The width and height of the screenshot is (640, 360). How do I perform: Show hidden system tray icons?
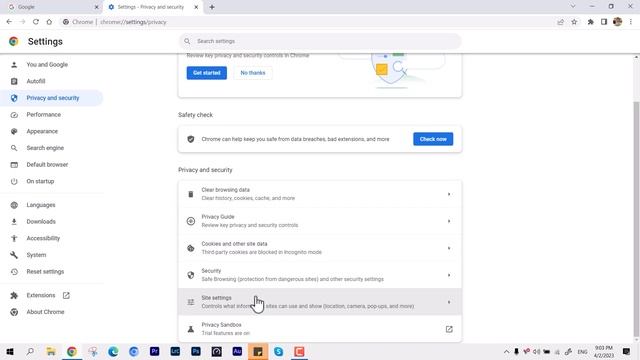(x=506, y=351)
